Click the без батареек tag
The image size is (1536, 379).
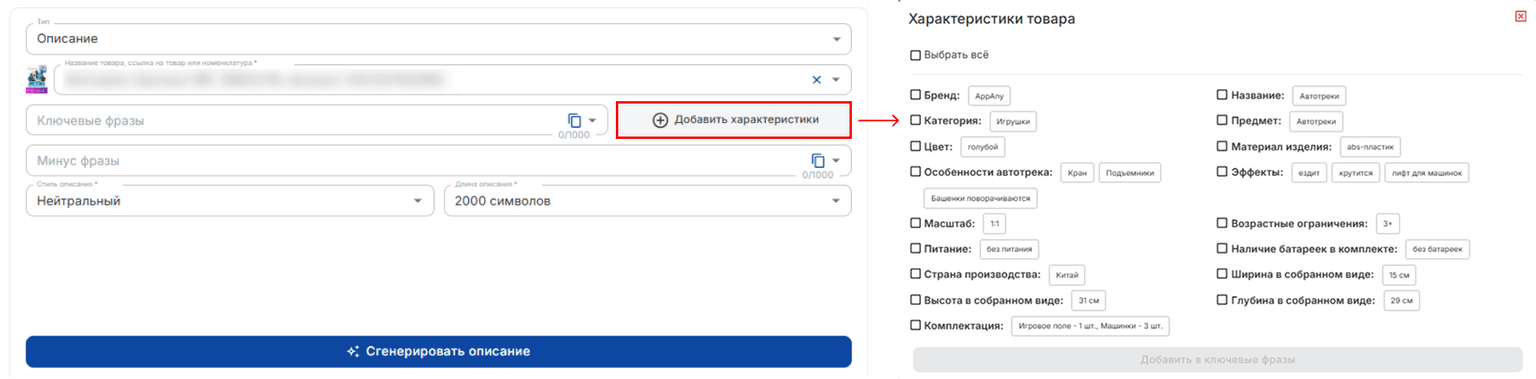pyautogui.click(x=1437, y=250)
